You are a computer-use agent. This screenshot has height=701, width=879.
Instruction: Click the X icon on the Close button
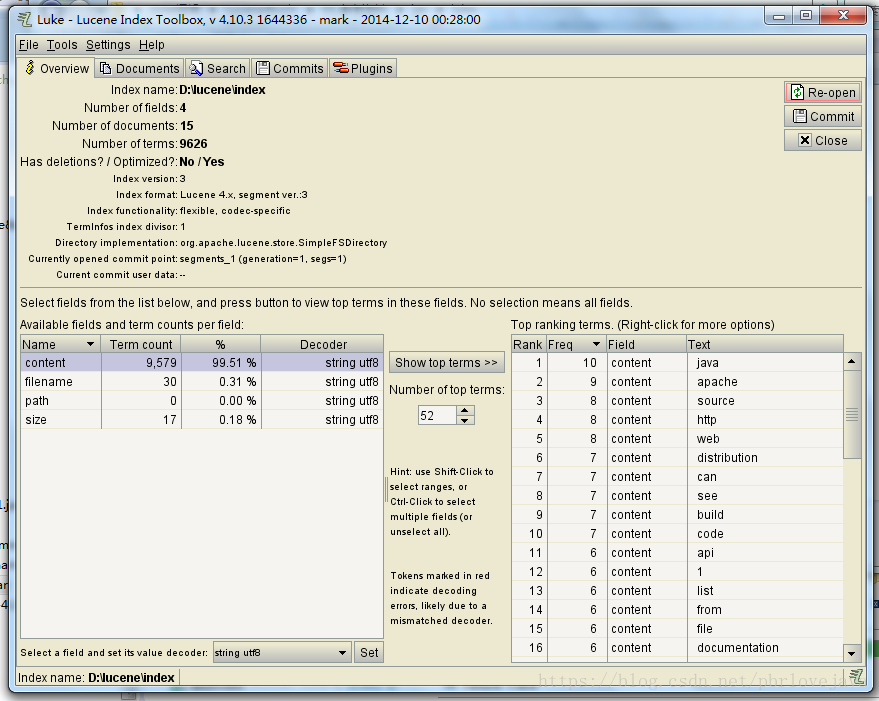point(804,140)
